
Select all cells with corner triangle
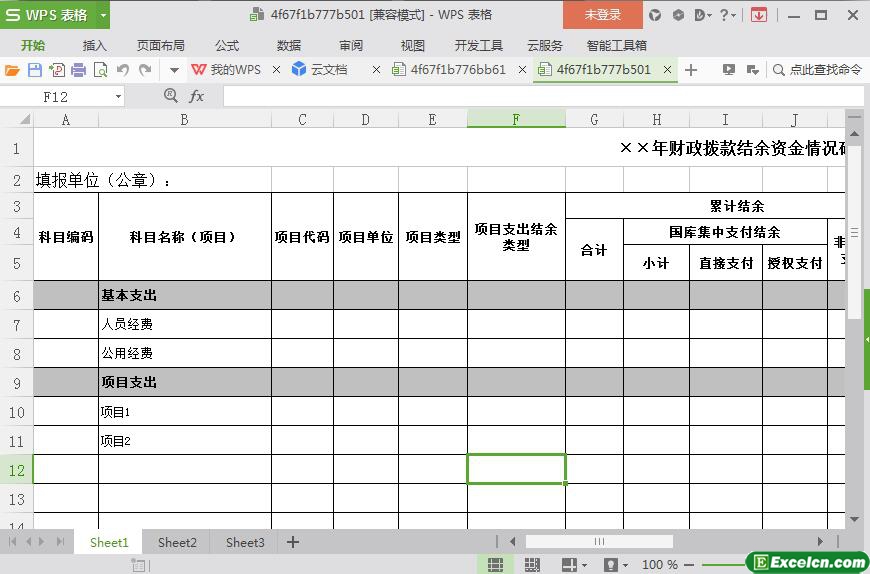(x=24, y=119)
